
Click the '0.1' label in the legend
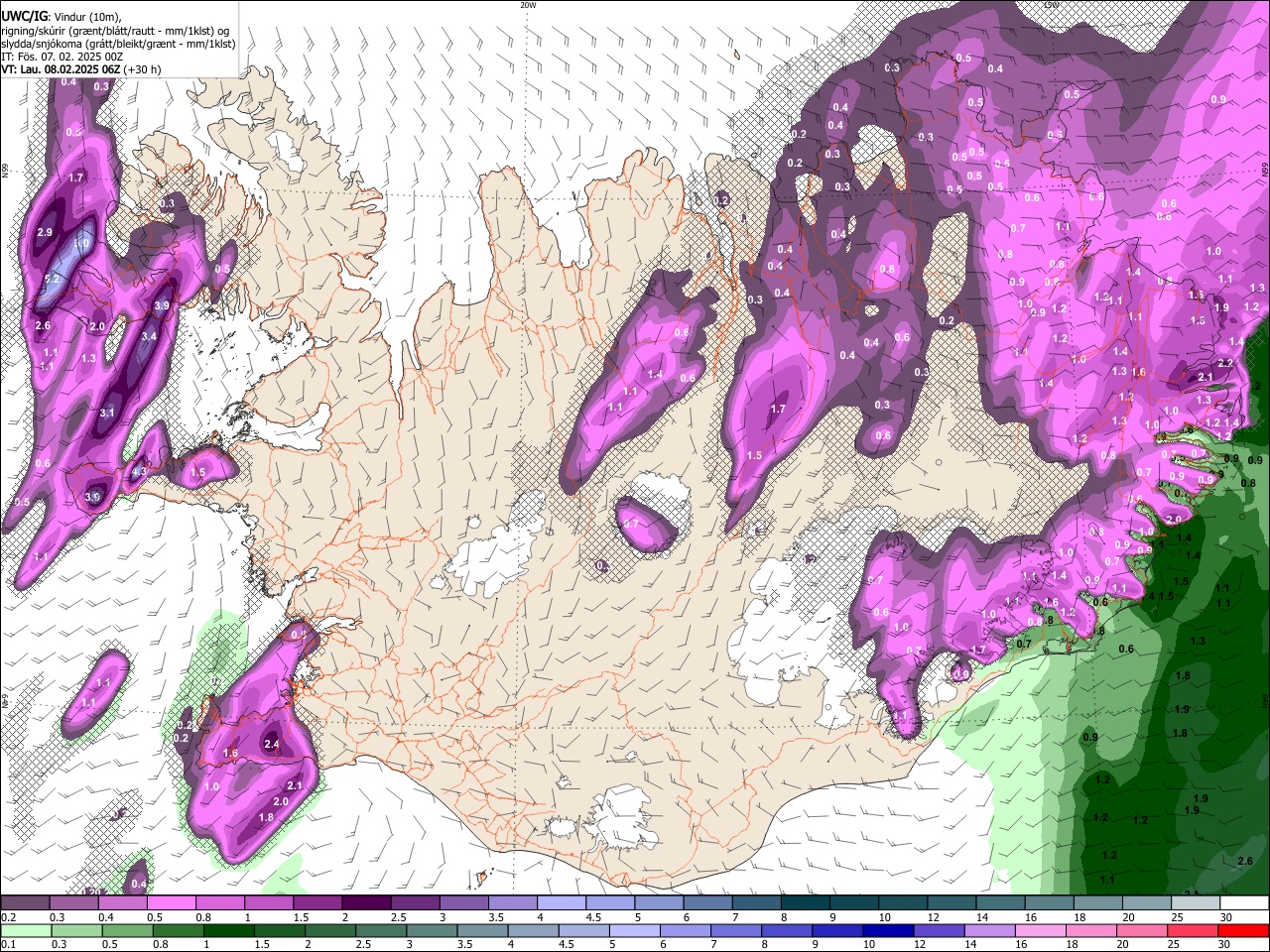click(x=8, y=944)
